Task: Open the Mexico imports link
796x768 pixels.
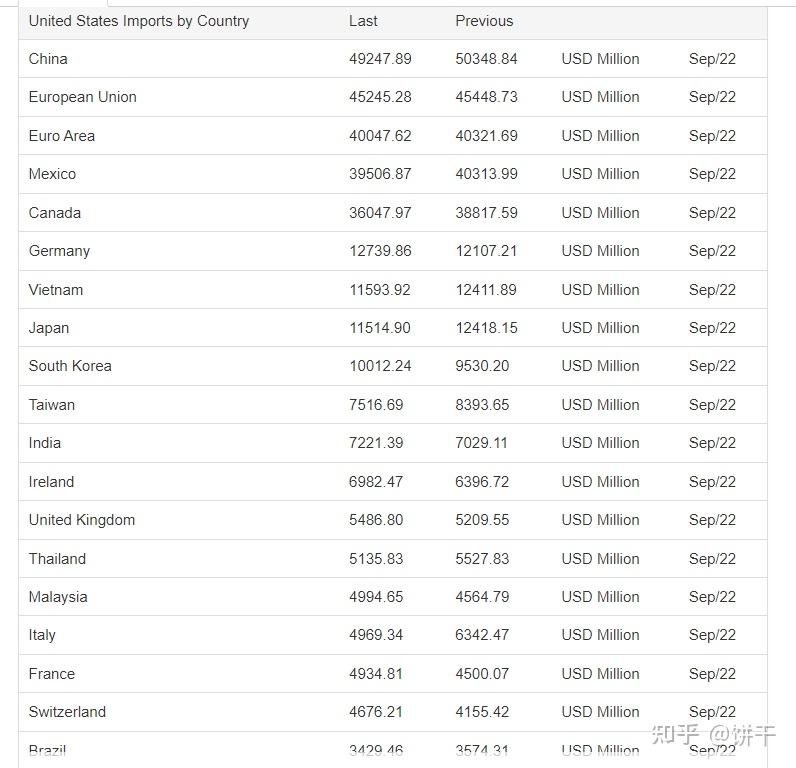Action: tap(52, 174)
